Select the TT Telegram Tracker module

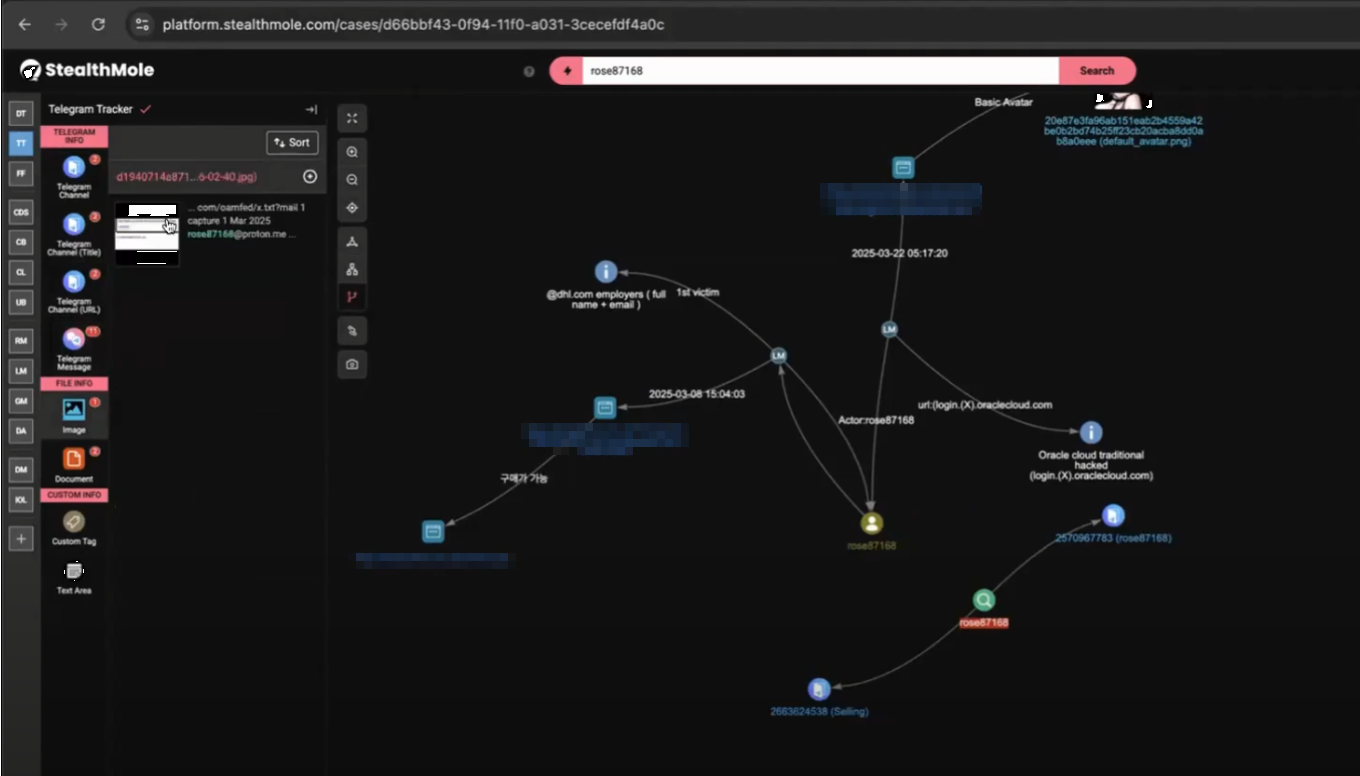tap(21, 143)
